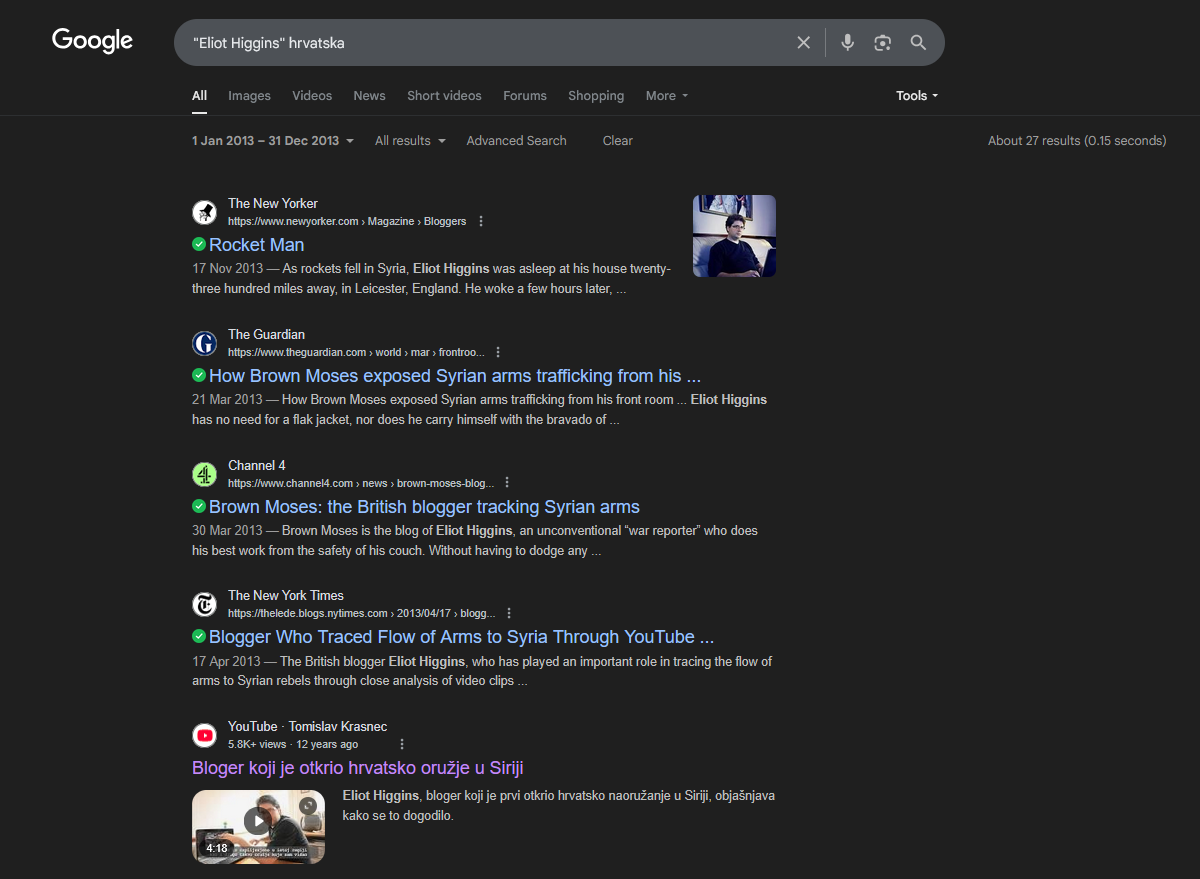Open three-dot menu for YouTube result
The width and height of the screenshot is (1200, 879).
(x=402, y=744)
